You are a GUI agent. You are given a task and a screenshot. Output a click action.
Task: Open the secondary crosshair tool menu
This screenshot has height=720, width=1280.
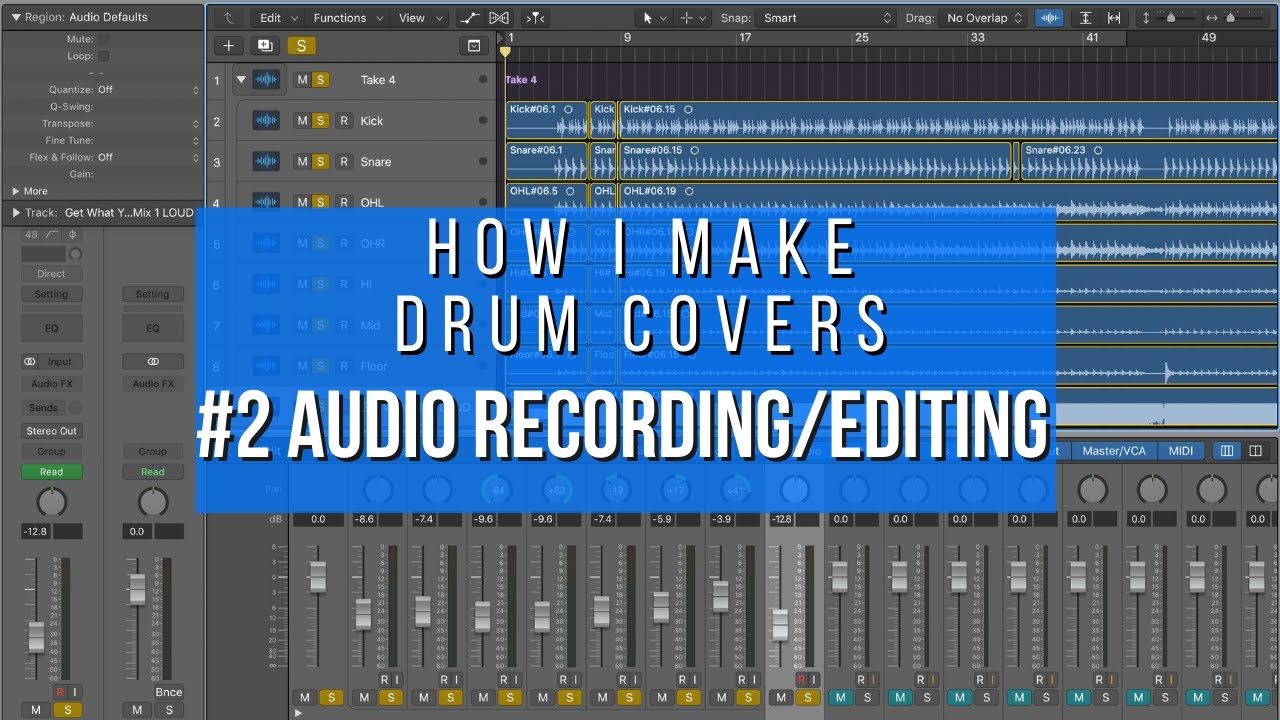(x=693, y=17)
